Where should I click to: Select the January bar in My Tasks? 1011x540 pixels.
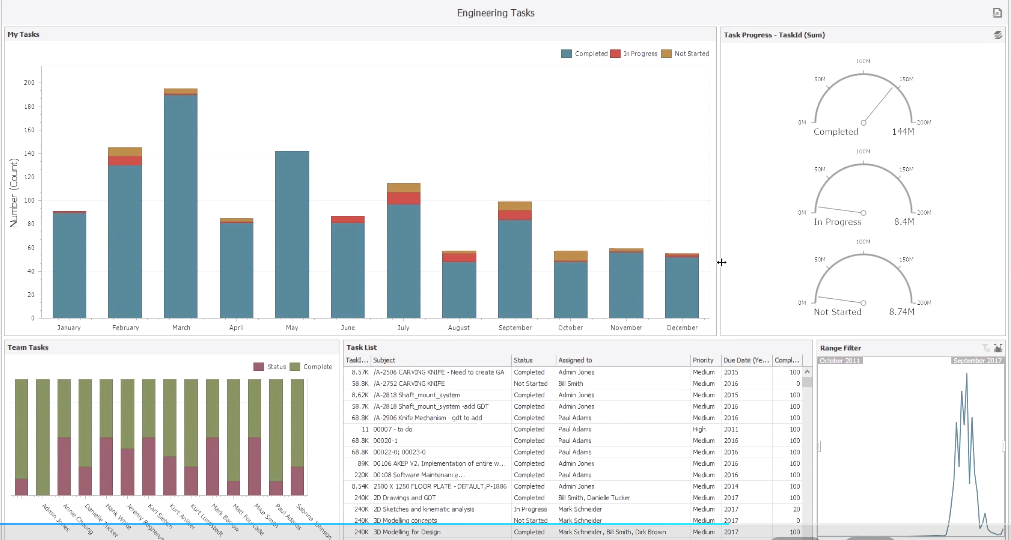[70, 264]
